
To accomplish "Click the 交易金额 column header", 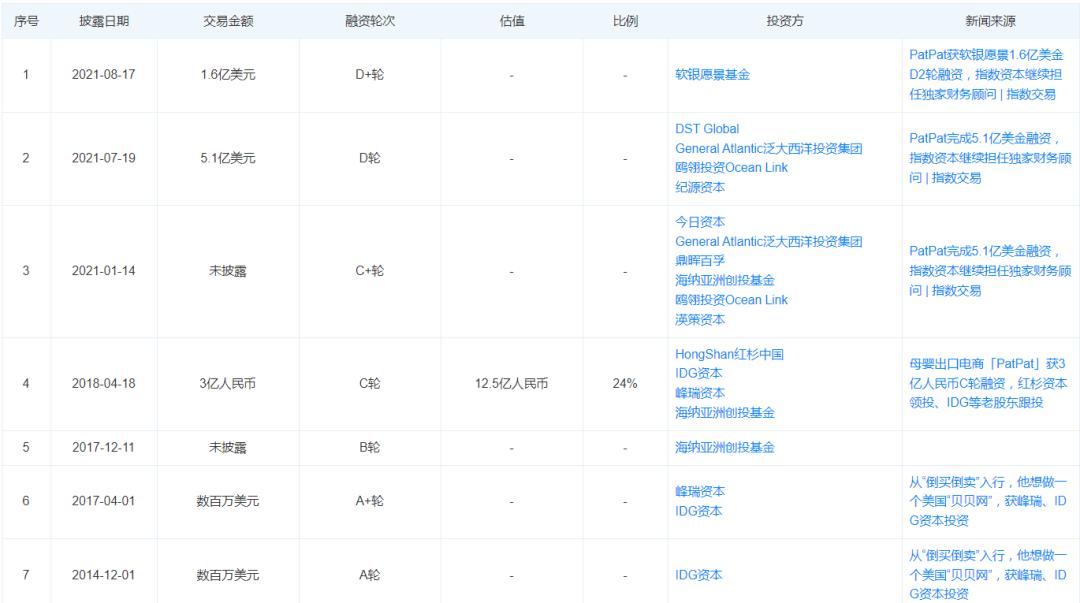I will click(227, 21).
